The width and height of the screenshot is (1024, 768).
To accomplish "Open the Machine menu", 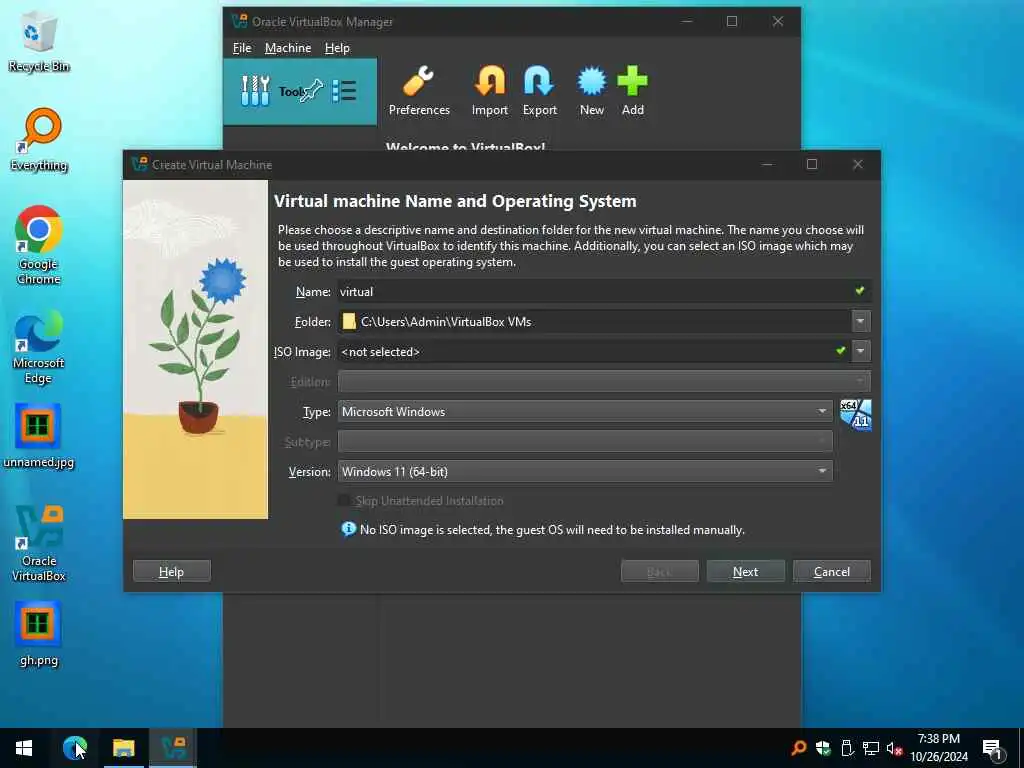I will click(288, 48).
